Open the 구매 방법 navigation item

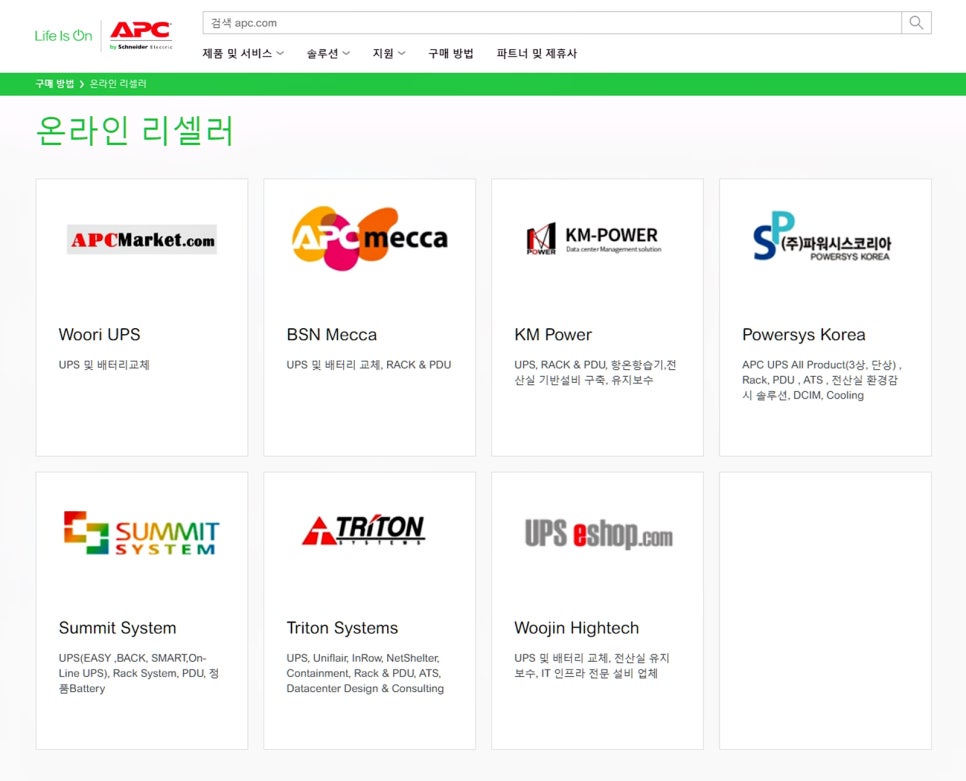coord(451,54)
